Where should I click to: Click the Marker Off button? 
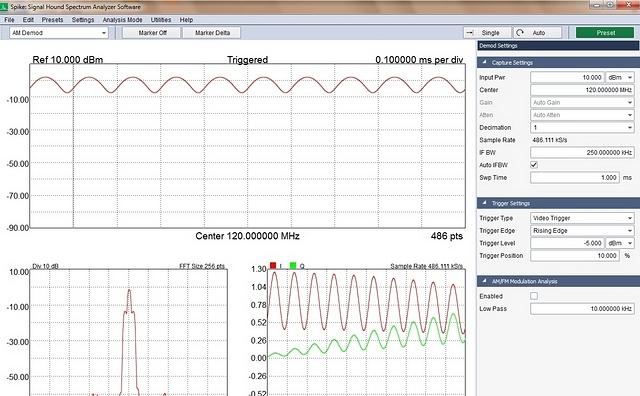coord(152,33)
